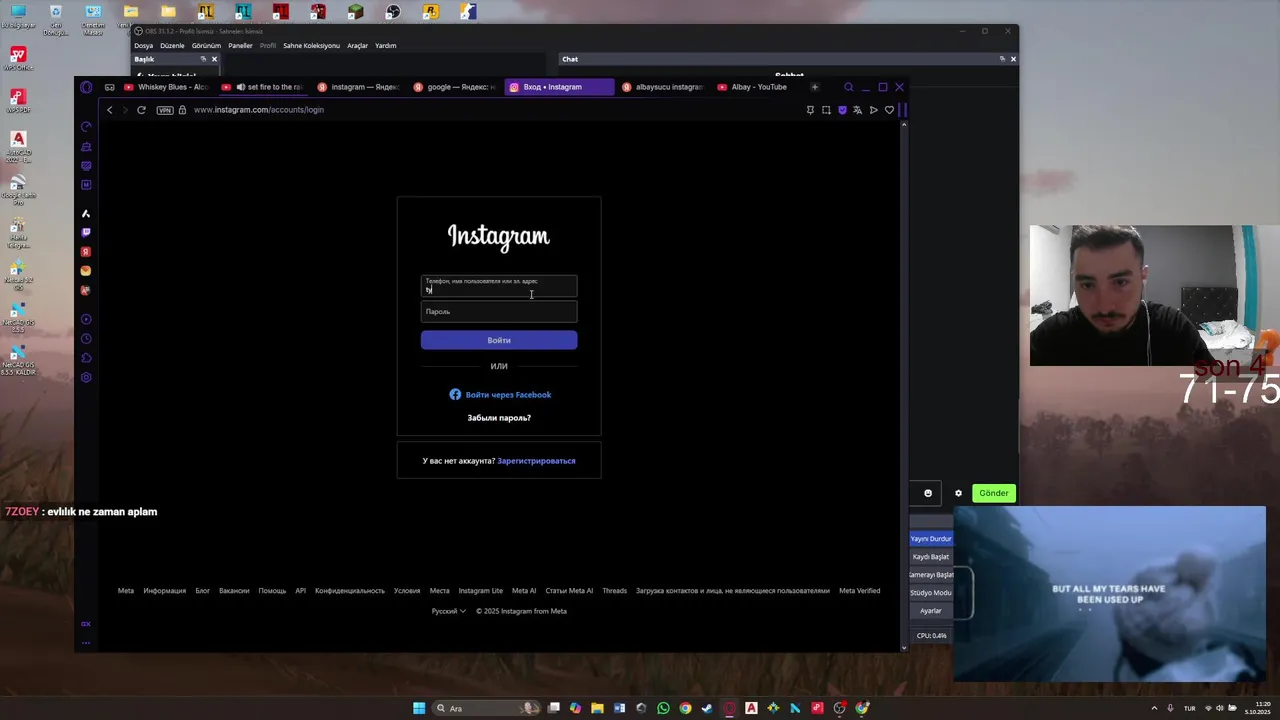The width and height of the screenshot is (1280, 720).
Task: Click 'Зарегистрироваться' sign-up link
Action: [x=536, y=461]
